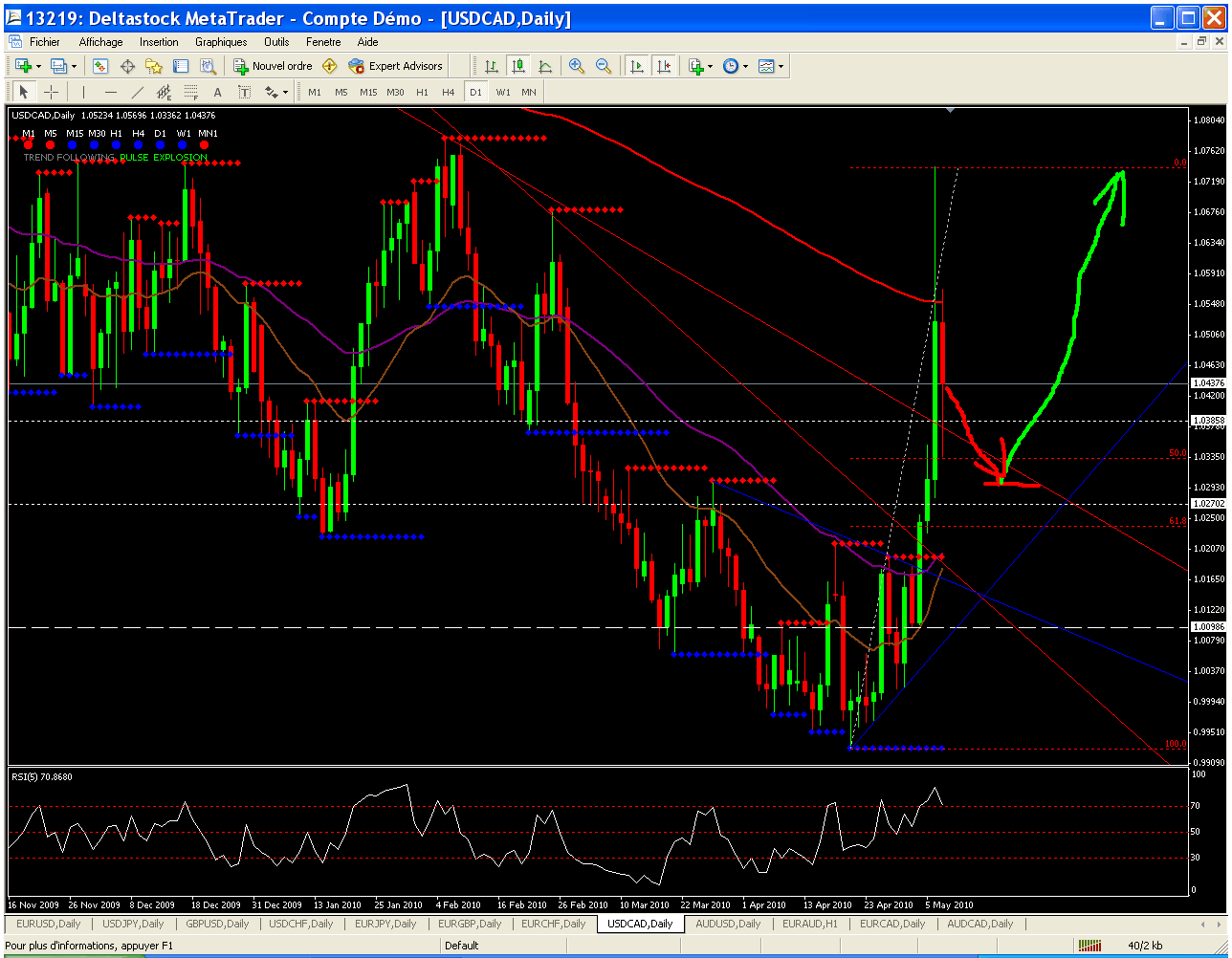Screen dimensions: 1232x958
Task: Switch to the EURUSD,Daily chart tab
Action: [48, 924]
